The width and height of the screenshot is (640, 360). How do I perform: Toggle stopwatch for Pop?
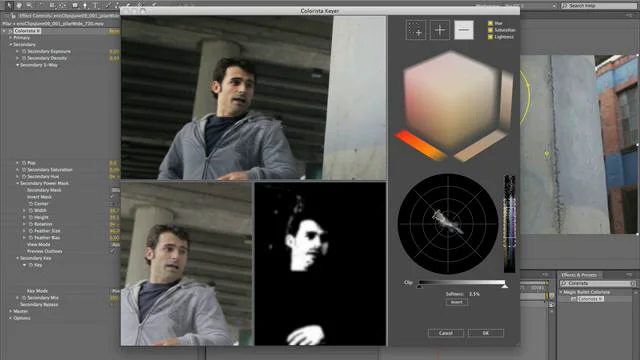click(24, 163)
